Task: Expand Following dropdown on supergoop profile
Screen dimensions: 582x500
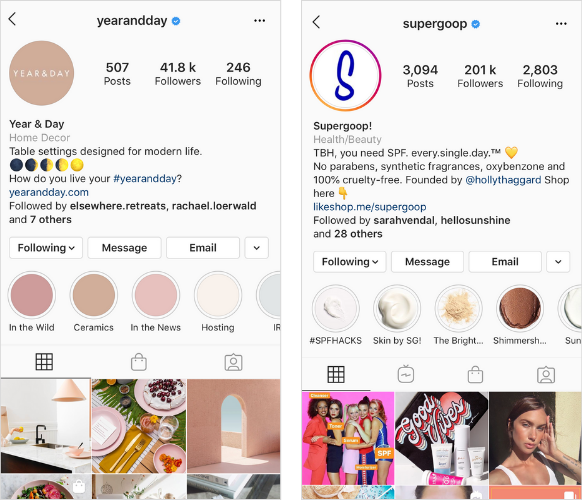Action: click(x=350, y=262)
